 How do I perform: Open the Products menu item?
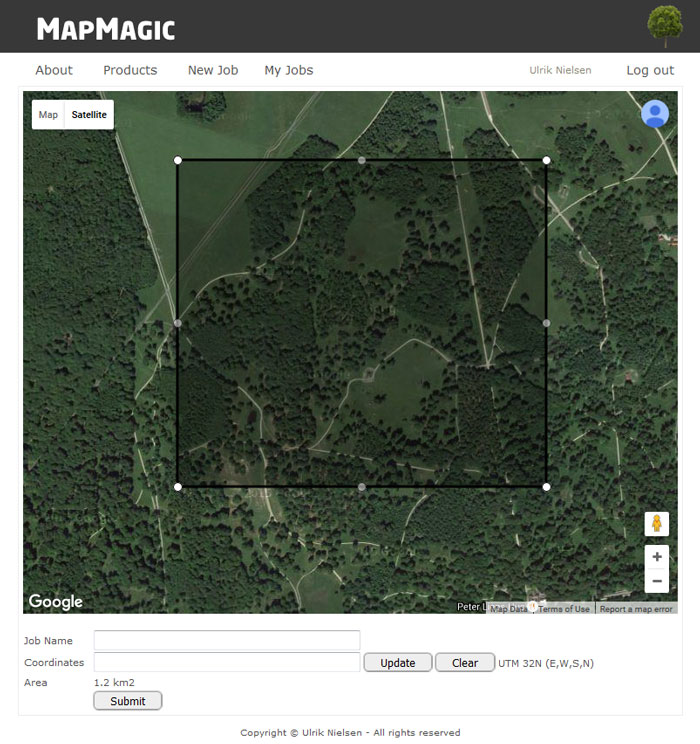(130, 70)
